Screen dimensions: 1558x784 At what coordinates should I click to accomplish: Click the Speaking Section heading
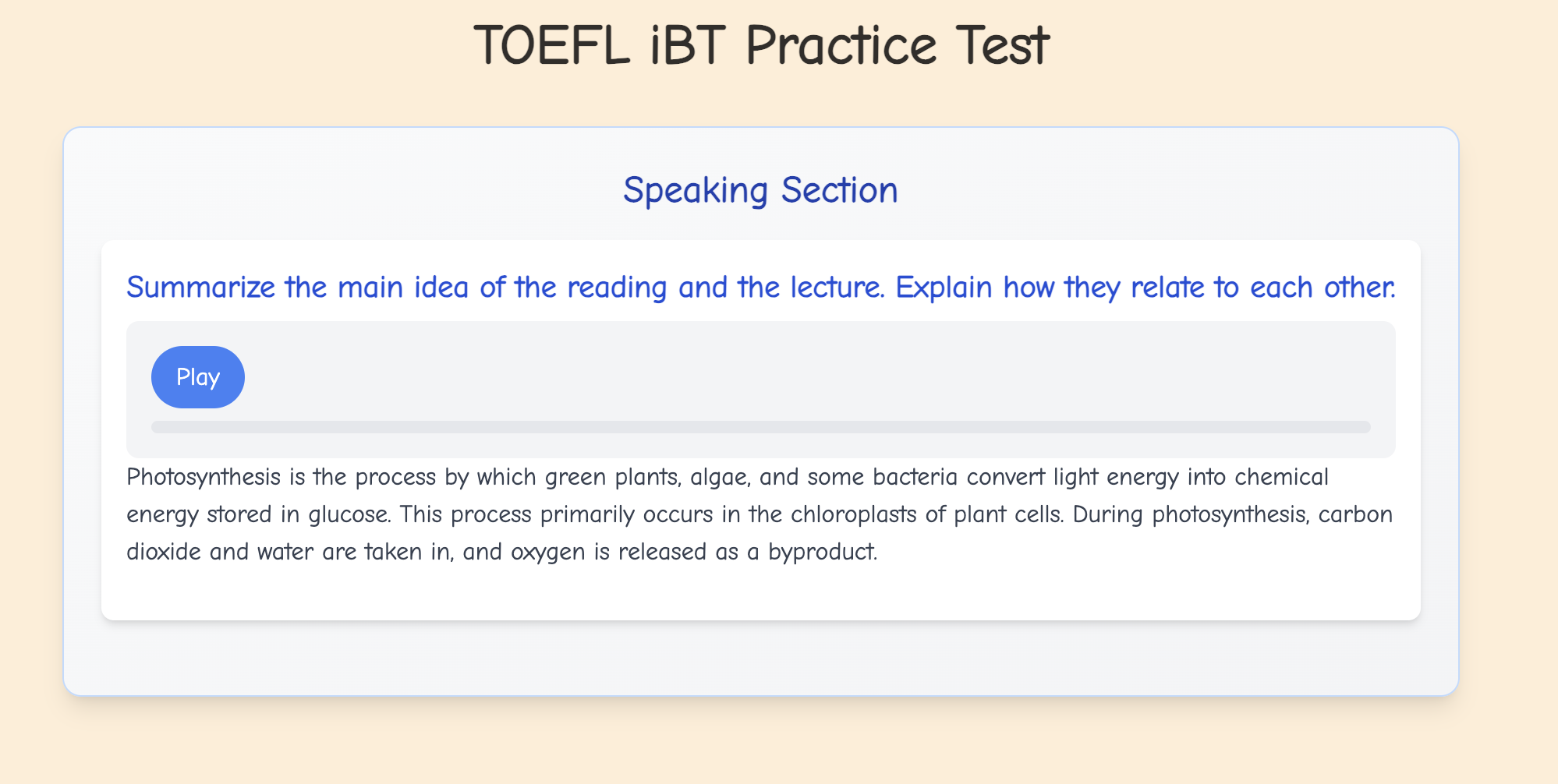(x=760, y=190)
